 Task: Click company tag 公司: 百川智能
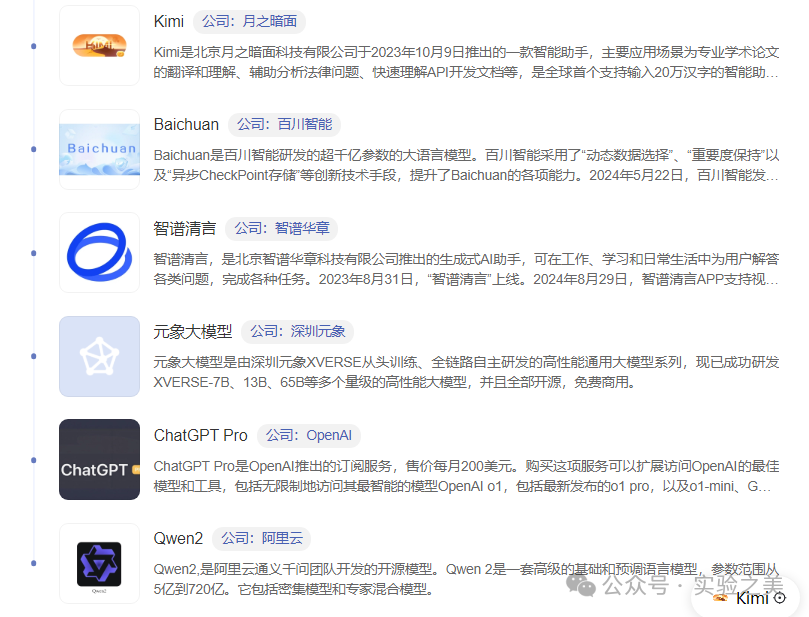click(x=284, y=125)
